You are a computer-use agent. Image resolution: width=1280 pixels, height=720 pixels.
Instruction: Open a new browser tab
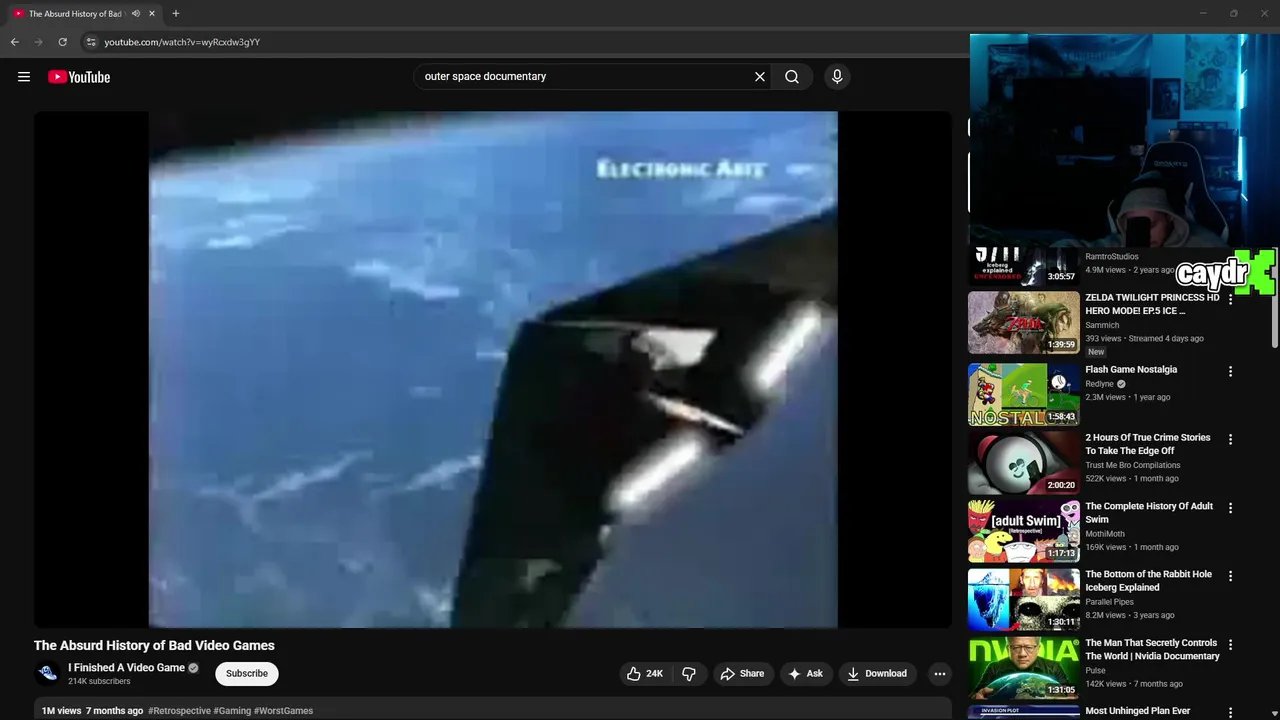[176, 14]
